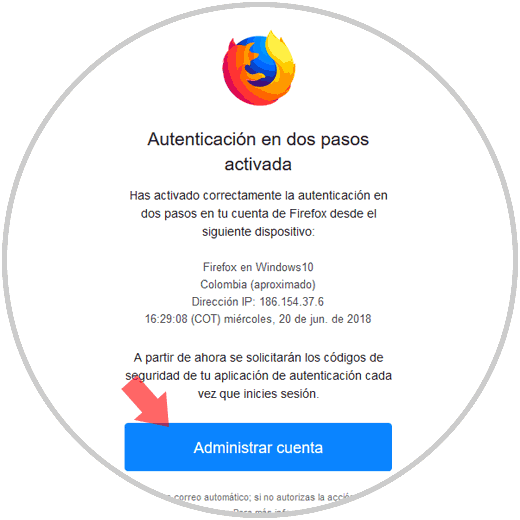Click the siguiente dispositivo text line

click(x=258, y=232)
